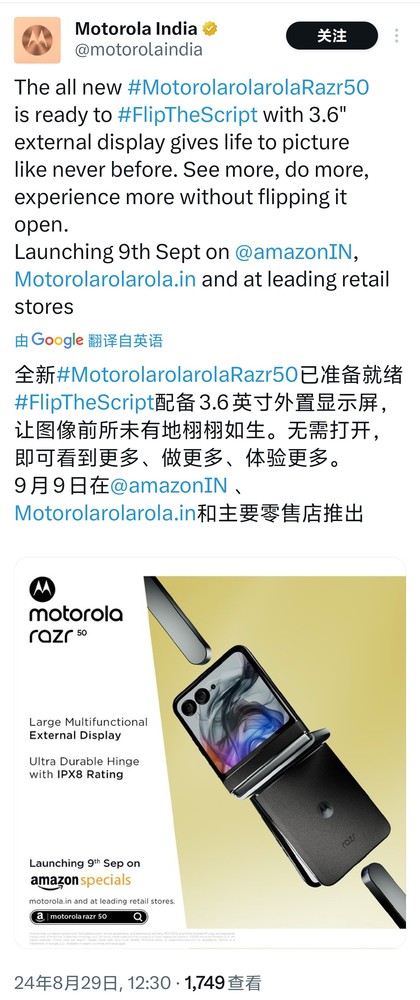
Task: Click the Google logo in translation note
Action: tap(57, 340)
